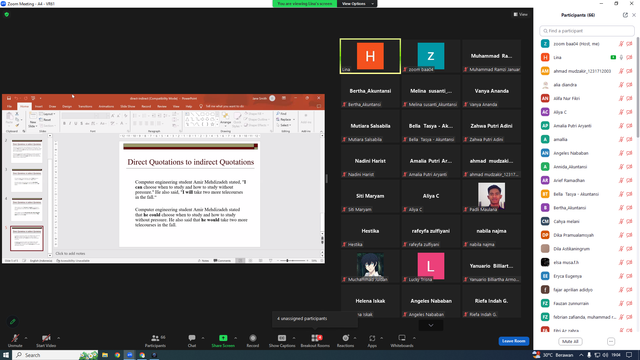Expand the Chat options arrow

coord(203,338)
